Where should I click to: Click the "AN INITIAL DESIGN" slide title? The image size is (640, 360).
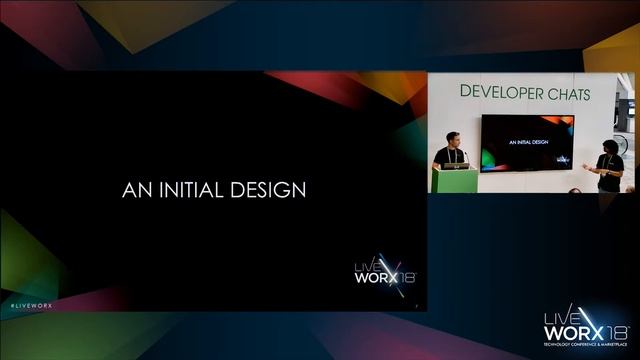click(214, 190)
